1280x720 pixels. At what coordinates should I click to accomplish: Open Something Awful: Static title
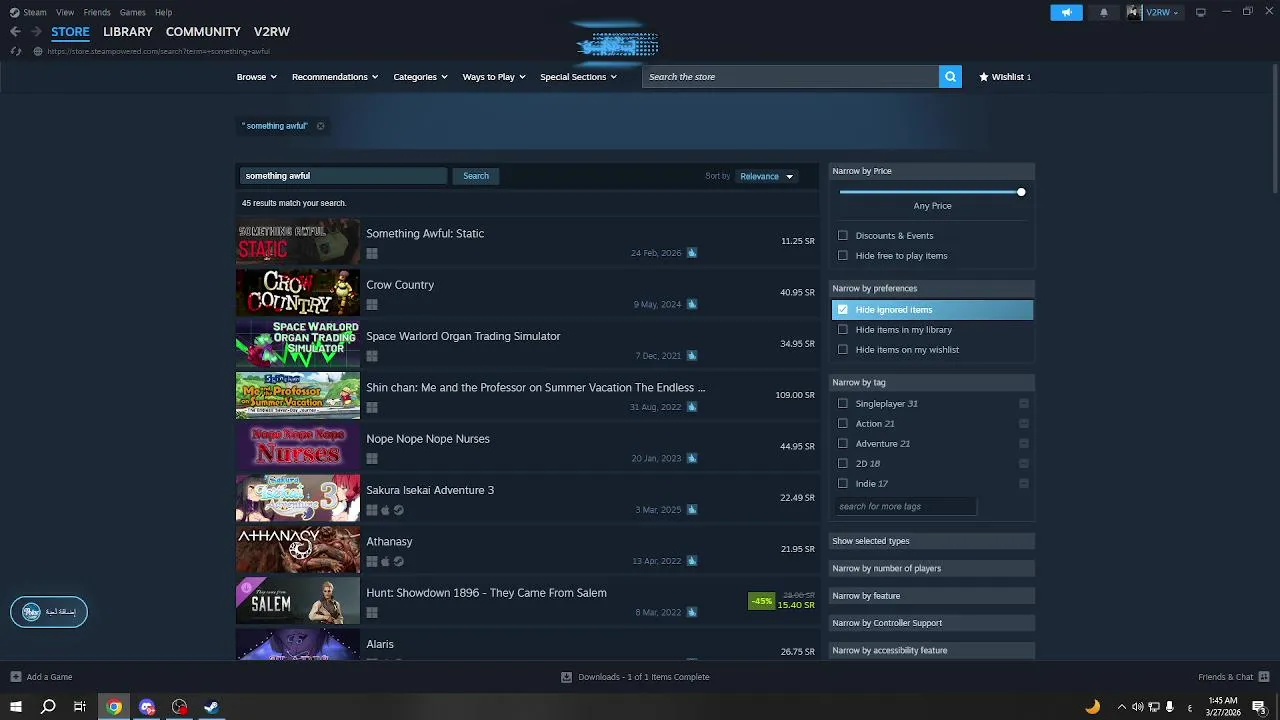tap(425, 234)
